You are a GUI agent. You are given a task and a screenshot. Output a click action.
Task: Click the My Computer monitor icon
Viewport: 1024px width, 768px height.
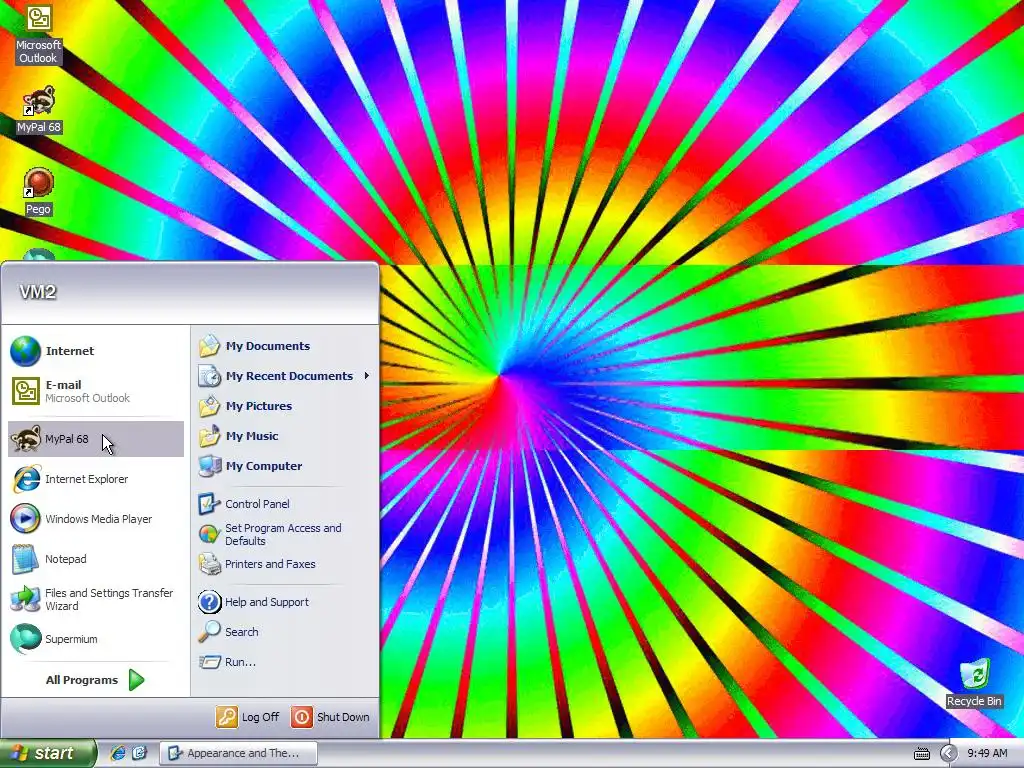[210, 466]
